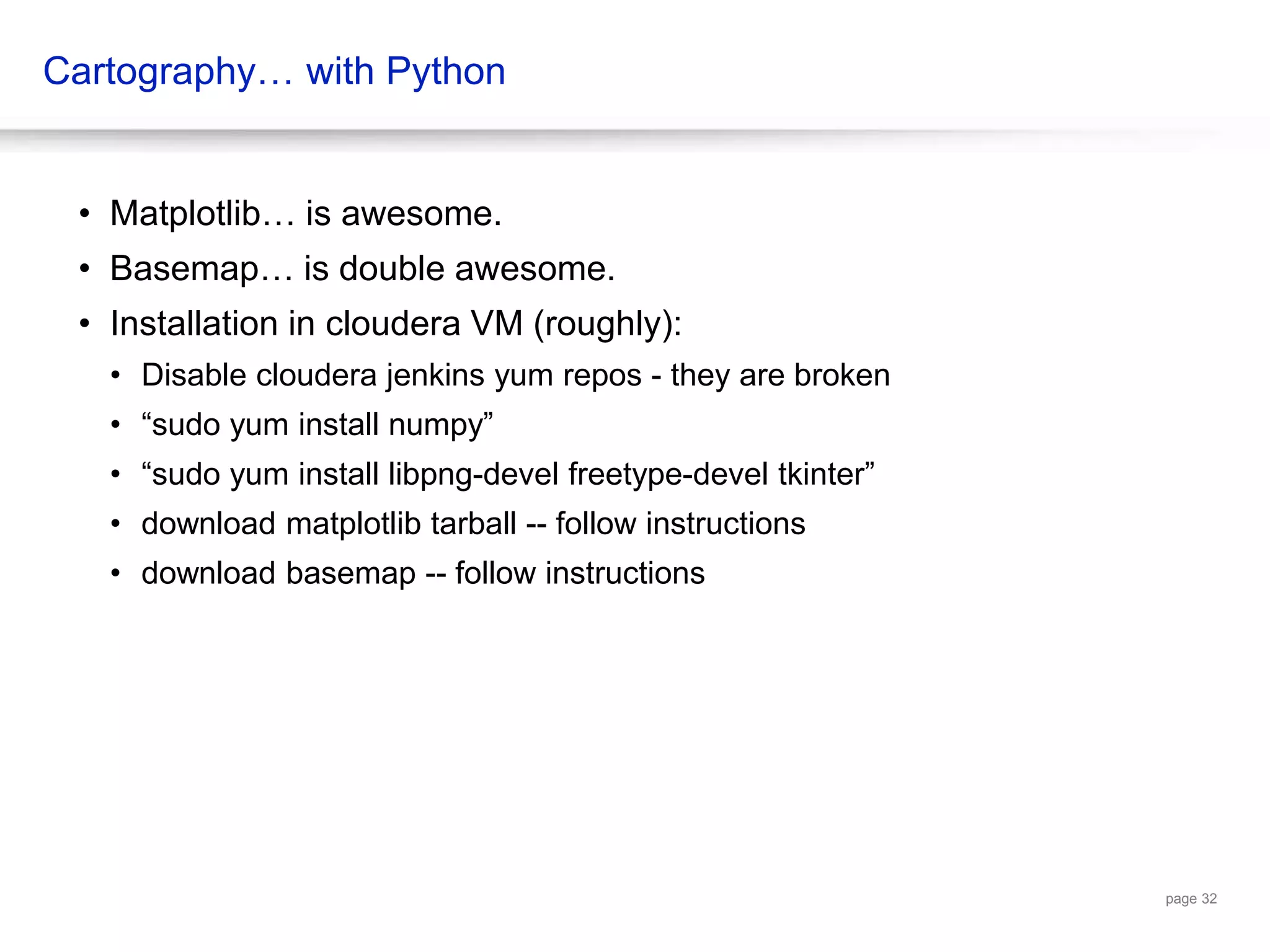
Task: Select the "sudo yum install numpy" line
Action: pos(317,426)
